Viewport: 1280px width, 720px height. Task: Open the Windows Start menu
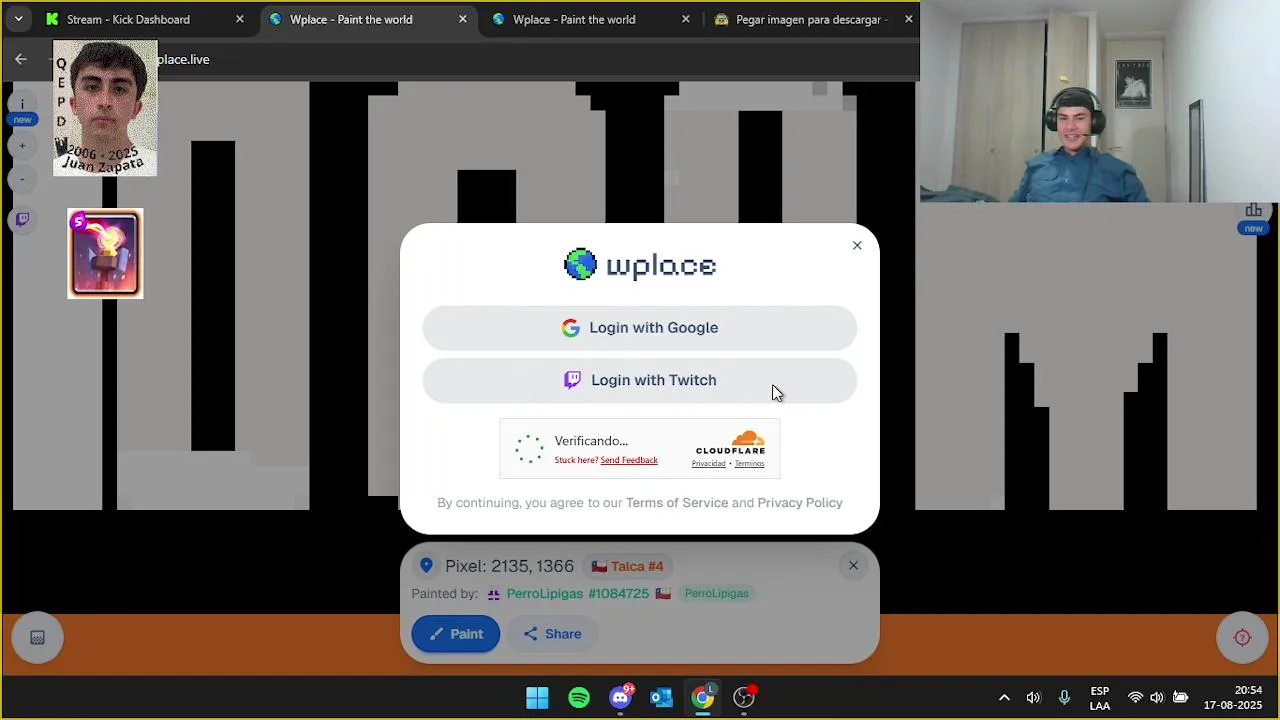pos(537,698)
